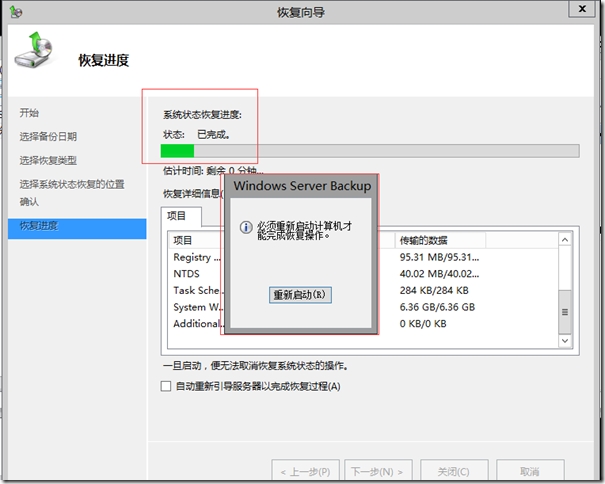Click the wizard title bar icon

(16, 12)
